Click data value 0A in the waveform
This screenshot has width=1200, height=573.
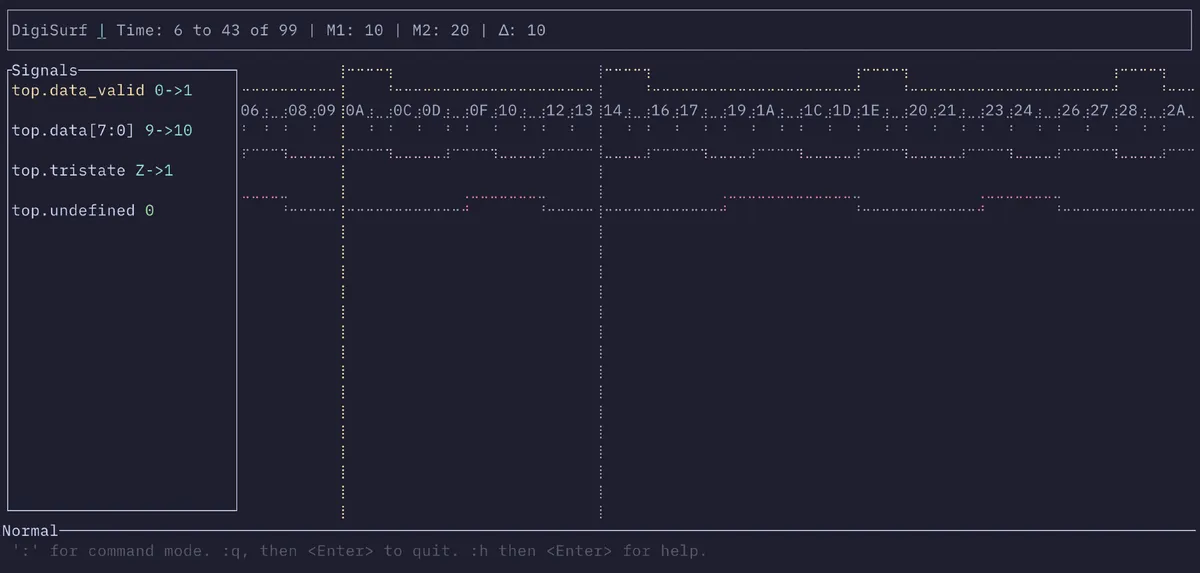[355, 111]
